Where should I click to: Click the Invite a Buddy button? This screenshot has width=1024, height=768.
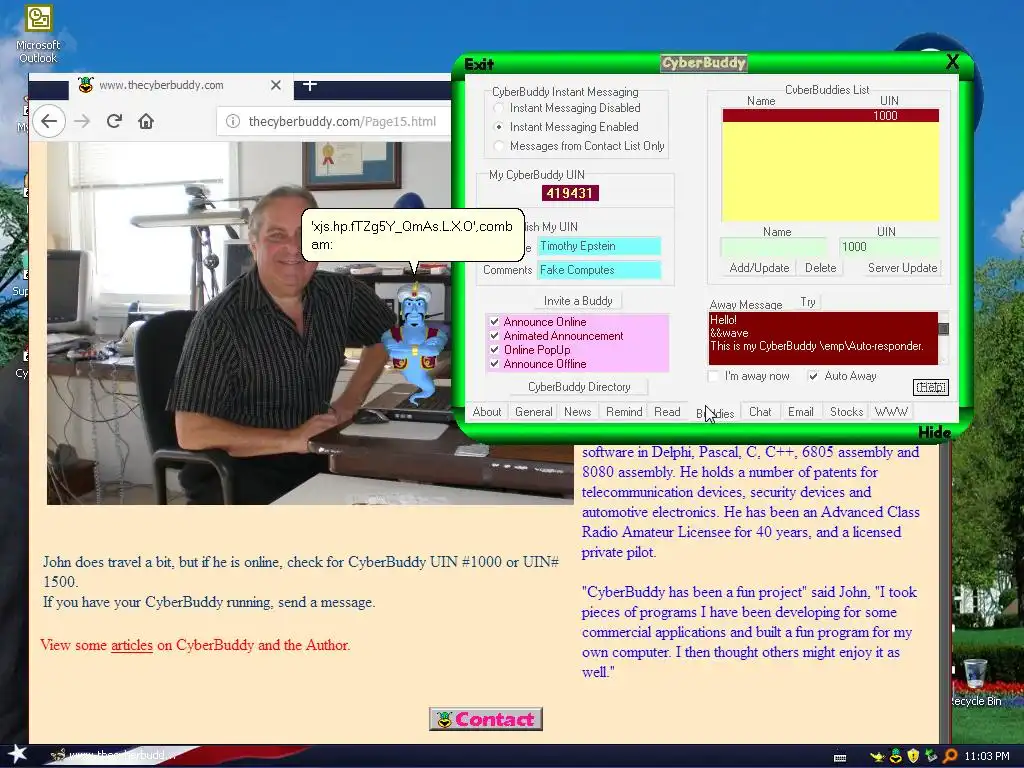pyautogui.click(x=578, y=301)
